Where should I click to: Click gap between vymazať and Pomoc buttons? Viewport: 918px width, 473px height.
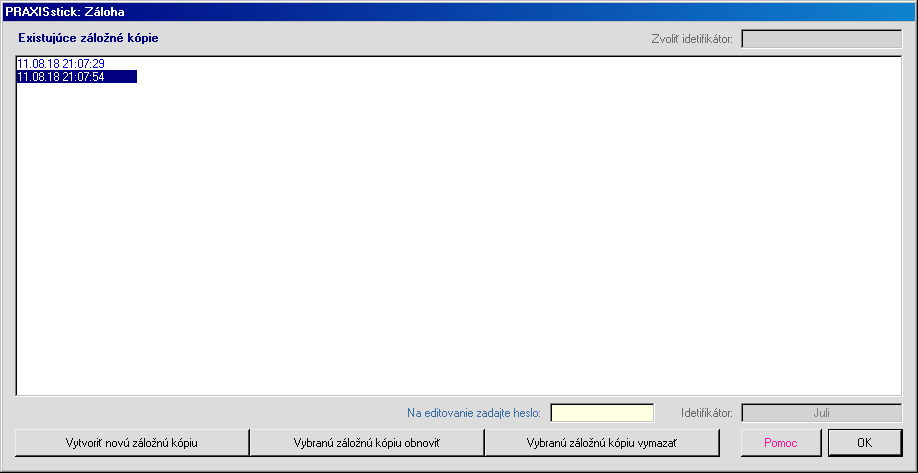(x=730, y=442)
